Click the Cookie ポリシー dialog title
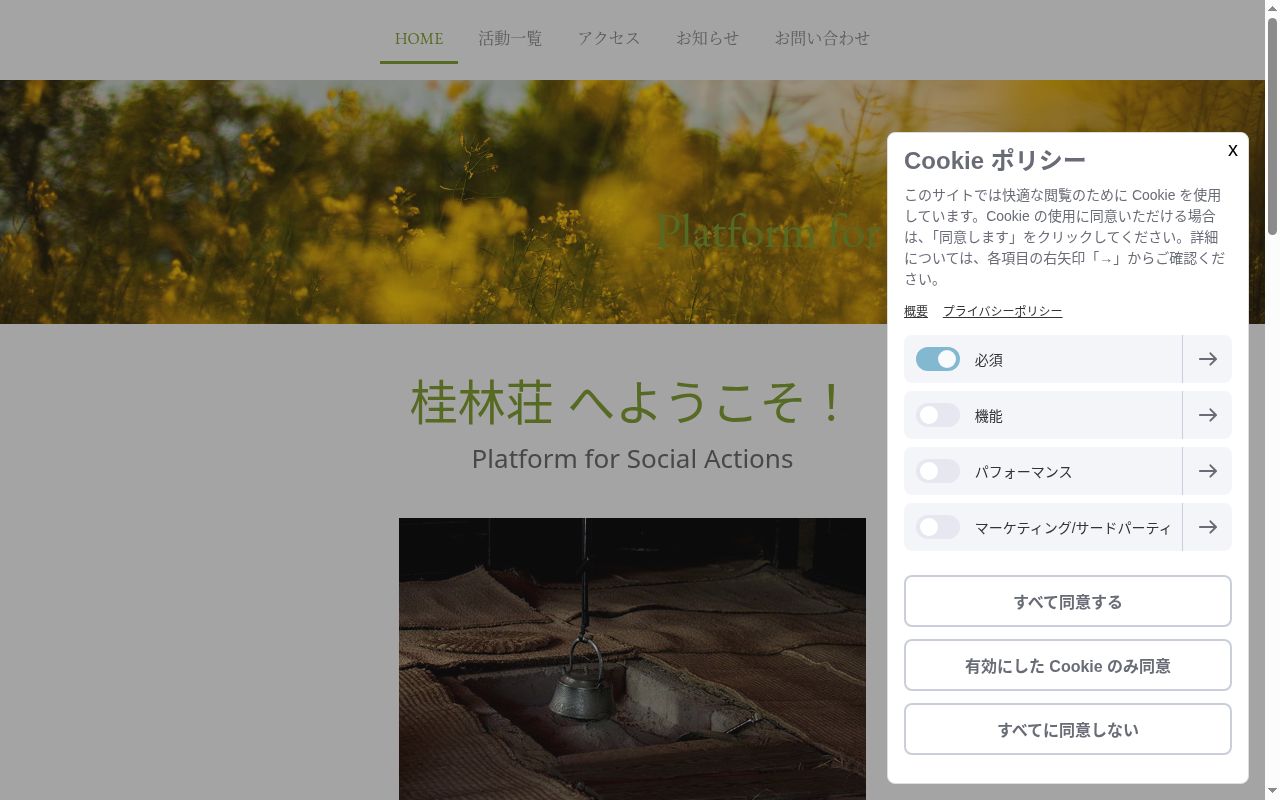The width and height of the screenshot is (1280, 800). click(x=995, y=160)
